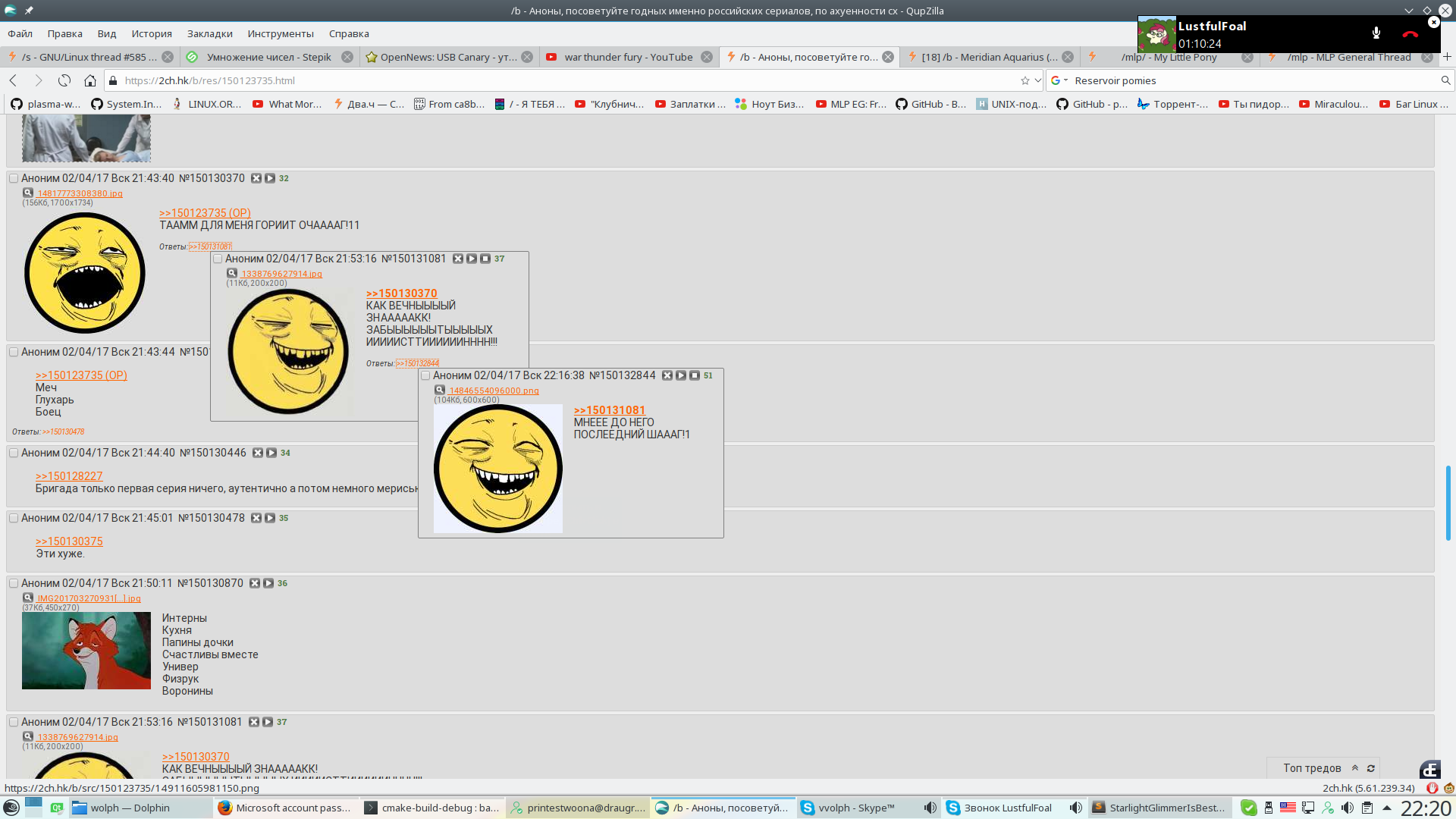Viewport: 1456px width, 819px height.
Task: Expand the address bar history dropdown
Action: coord(1038,80)
